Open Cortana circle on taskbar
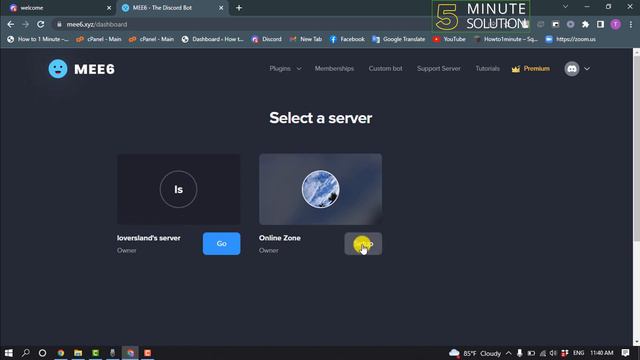 point(42,353)
